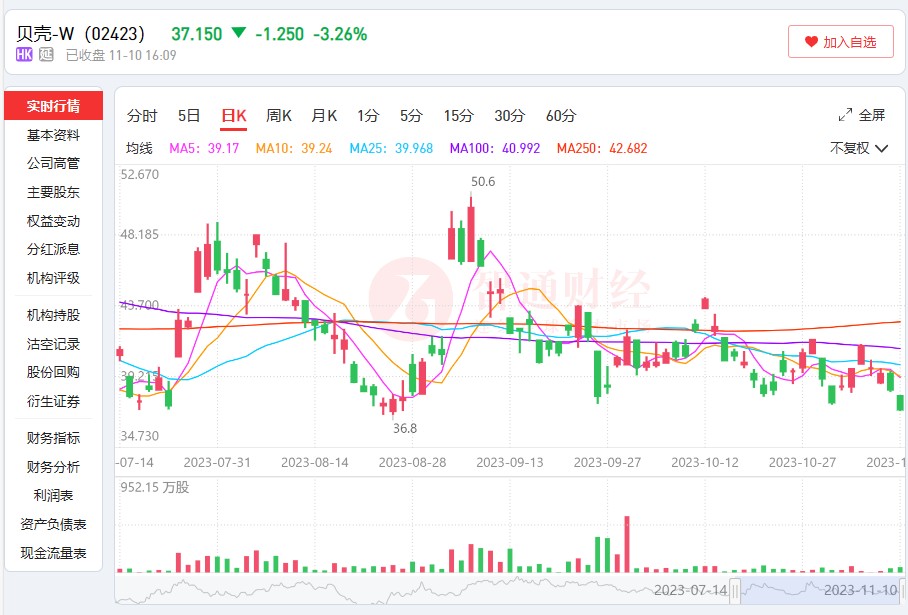This screenshot has height=615, width=908.
Task: Switch to the 60分 chart tab
Action: [561, 116]
